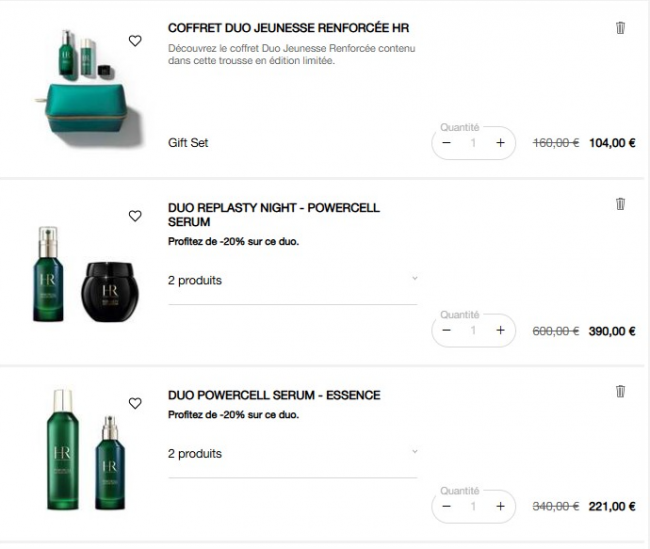
Task: Reduce quantity for Duo Replasty Night
Action: [x=446, y=330]
